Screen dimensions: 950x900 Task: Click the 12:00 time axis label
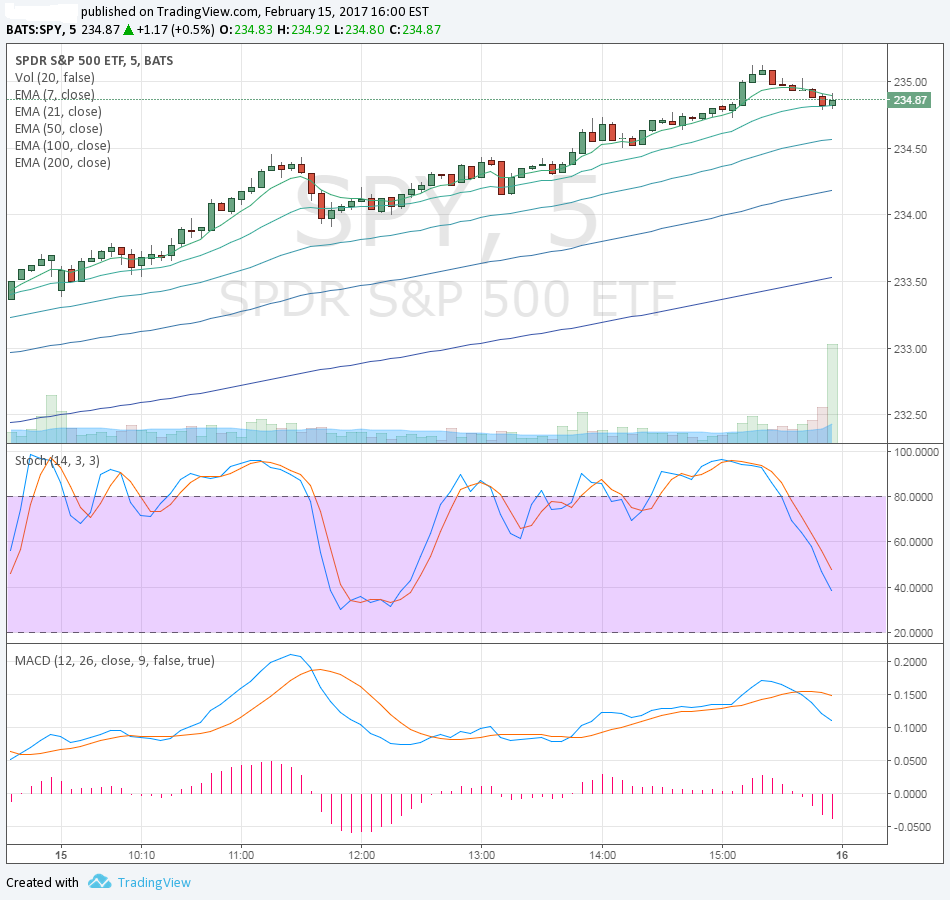click(362, 856)
